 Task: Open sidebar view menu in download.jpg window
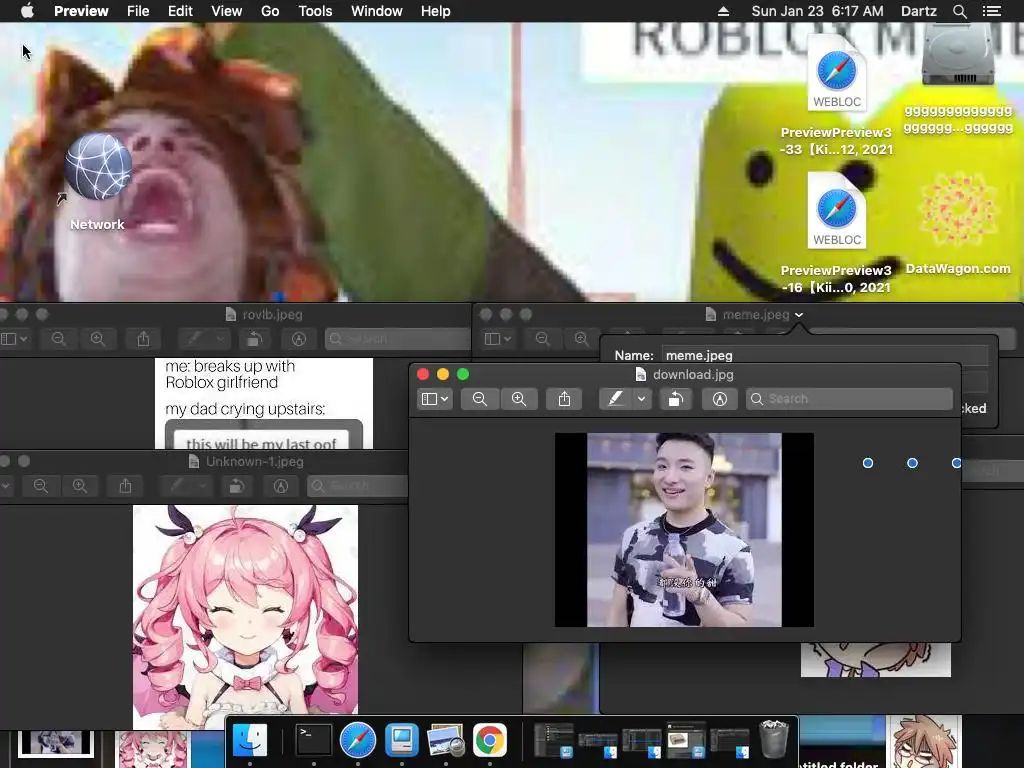[x=435, y=399]
